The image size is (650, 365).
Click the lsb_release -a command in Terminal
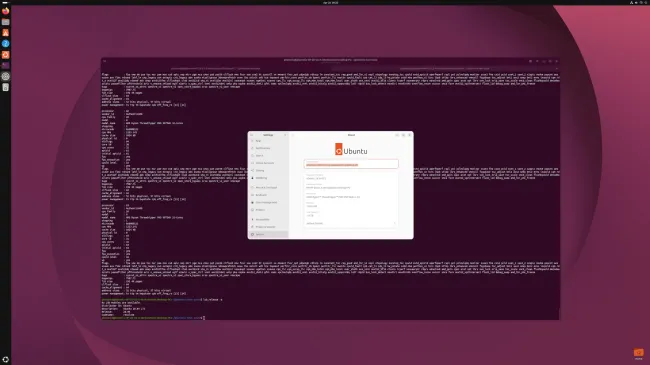coord(212,299)
